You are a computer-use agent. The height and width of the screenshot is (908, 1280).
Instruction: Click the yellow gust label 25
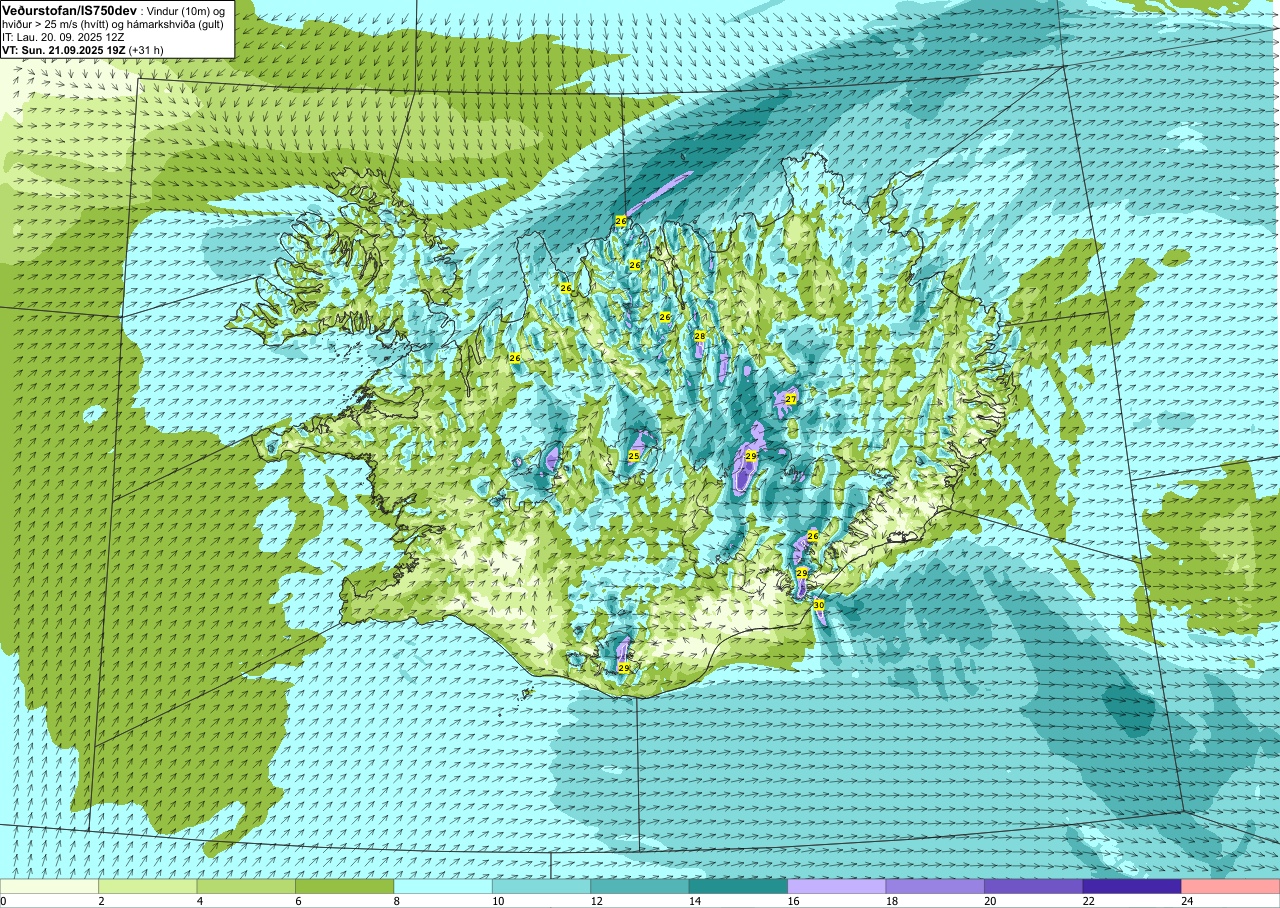(633, 456)
